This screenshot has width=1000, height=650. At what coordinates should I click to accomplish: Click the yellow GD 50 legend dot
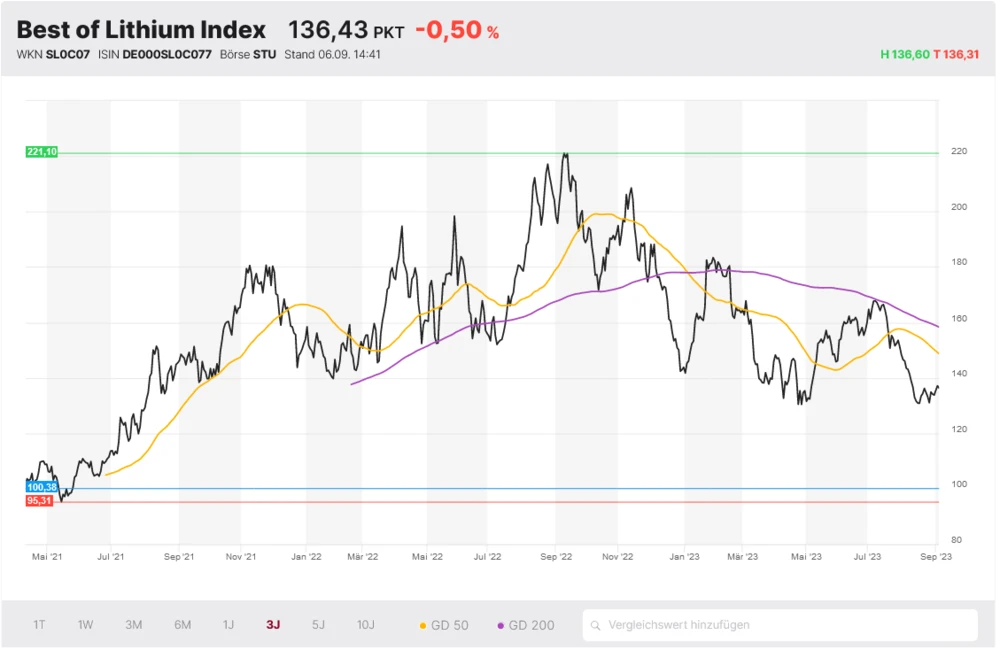[422, 625]
